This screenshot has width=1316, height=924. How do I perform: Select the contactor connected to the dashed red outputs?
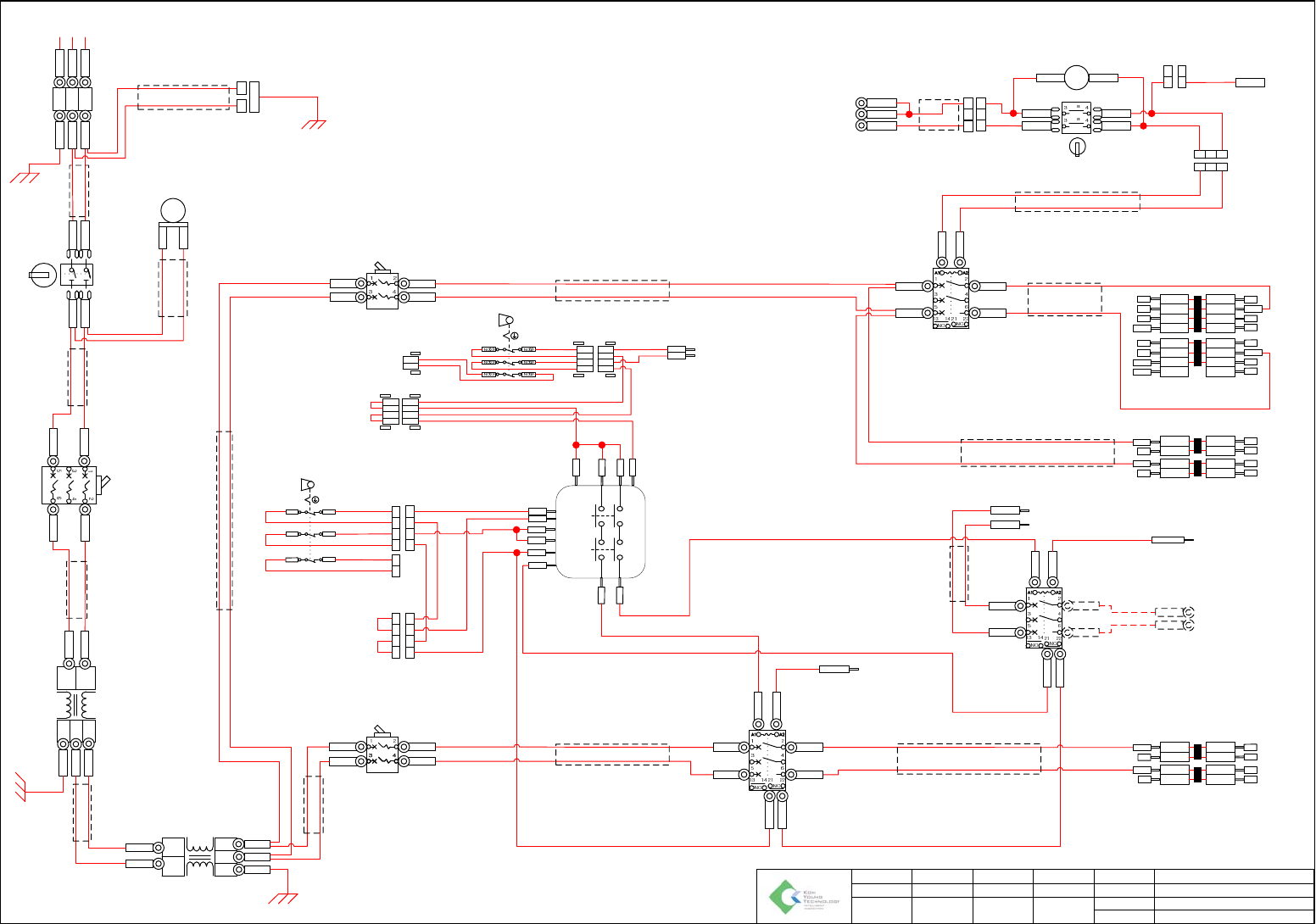point(1045,618)
